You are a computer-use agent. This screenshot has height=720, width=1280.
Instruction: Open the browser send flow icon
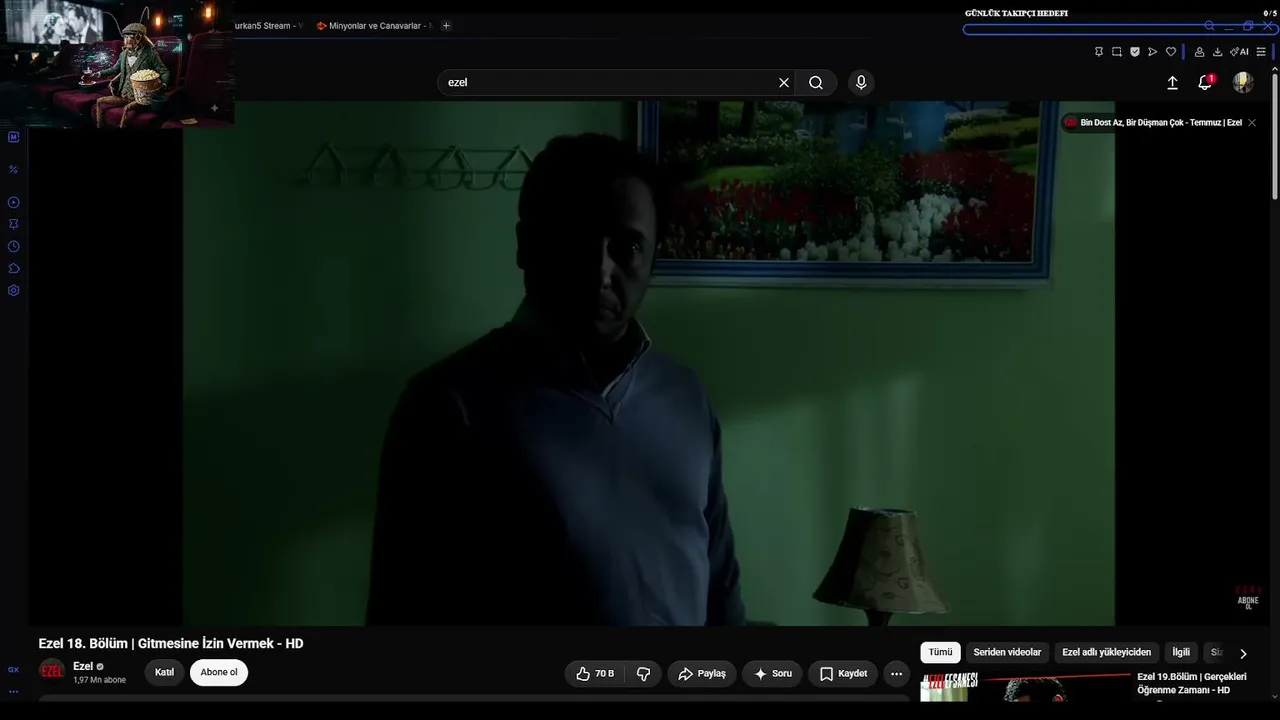1153,52
